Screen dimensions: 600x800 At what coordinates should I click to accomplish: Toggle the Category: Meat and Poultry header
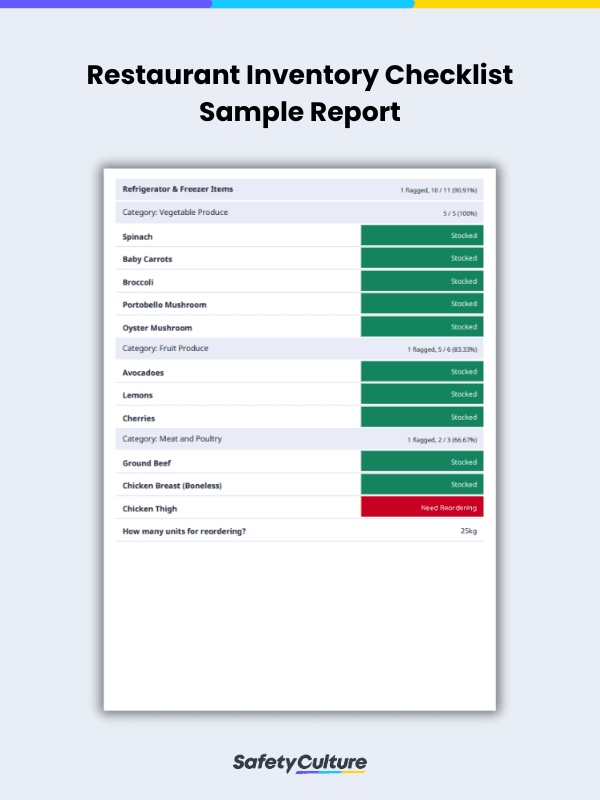click(172, 439)
